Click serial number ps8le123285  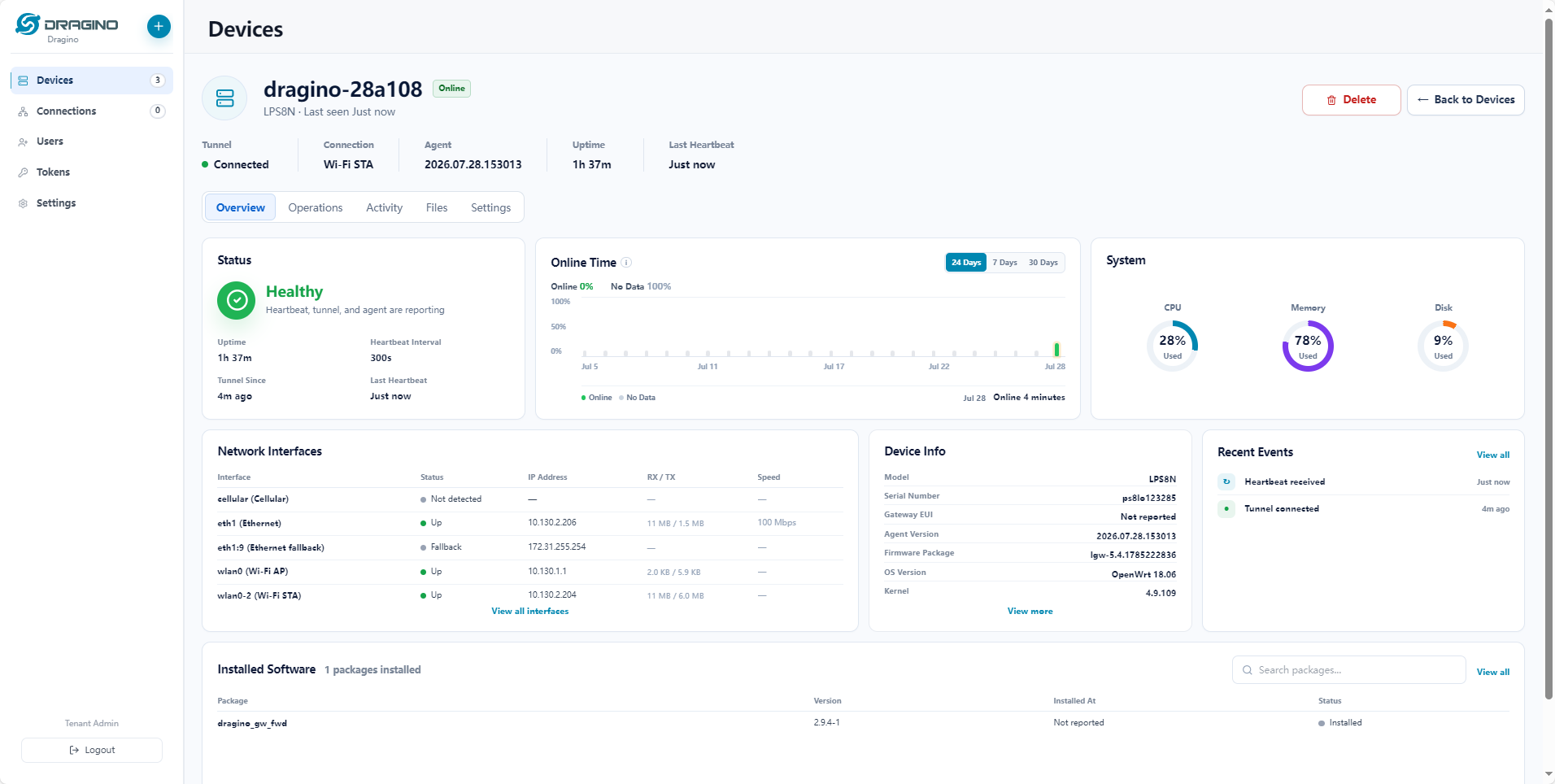click(1149, 499)
